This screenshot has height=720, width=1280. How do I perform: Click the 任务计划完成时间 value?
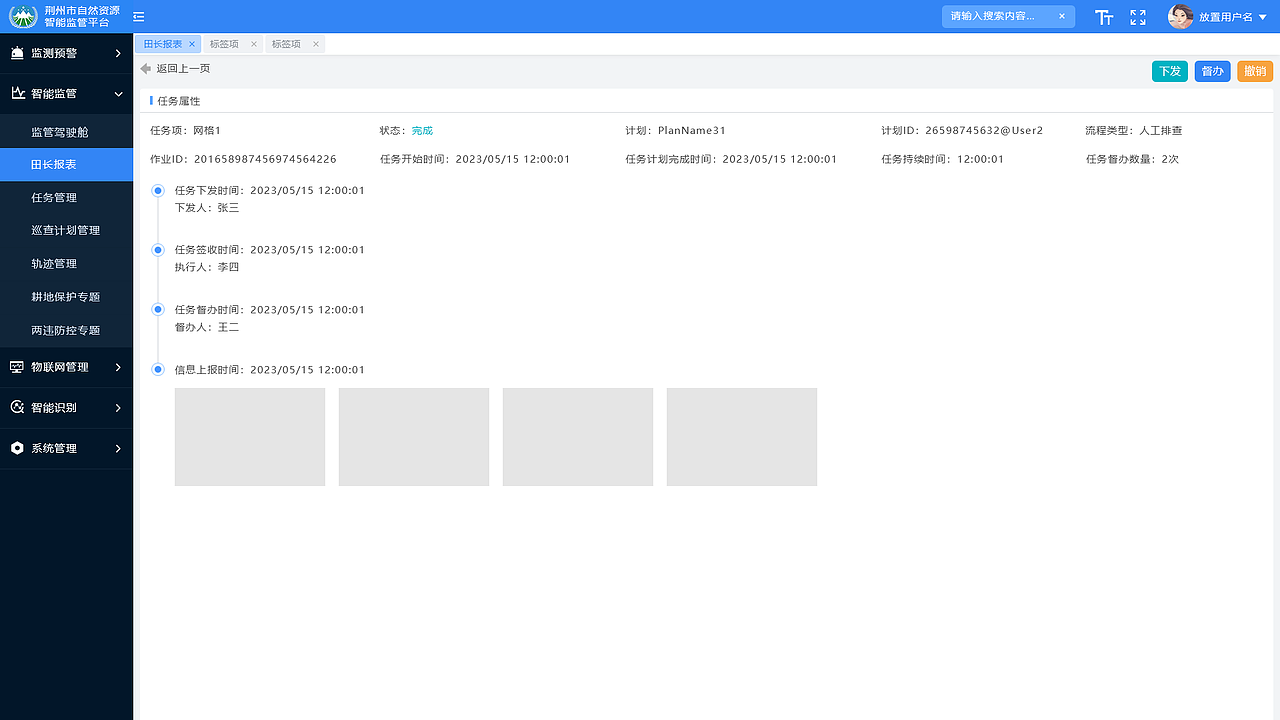(x=780, y=159)
